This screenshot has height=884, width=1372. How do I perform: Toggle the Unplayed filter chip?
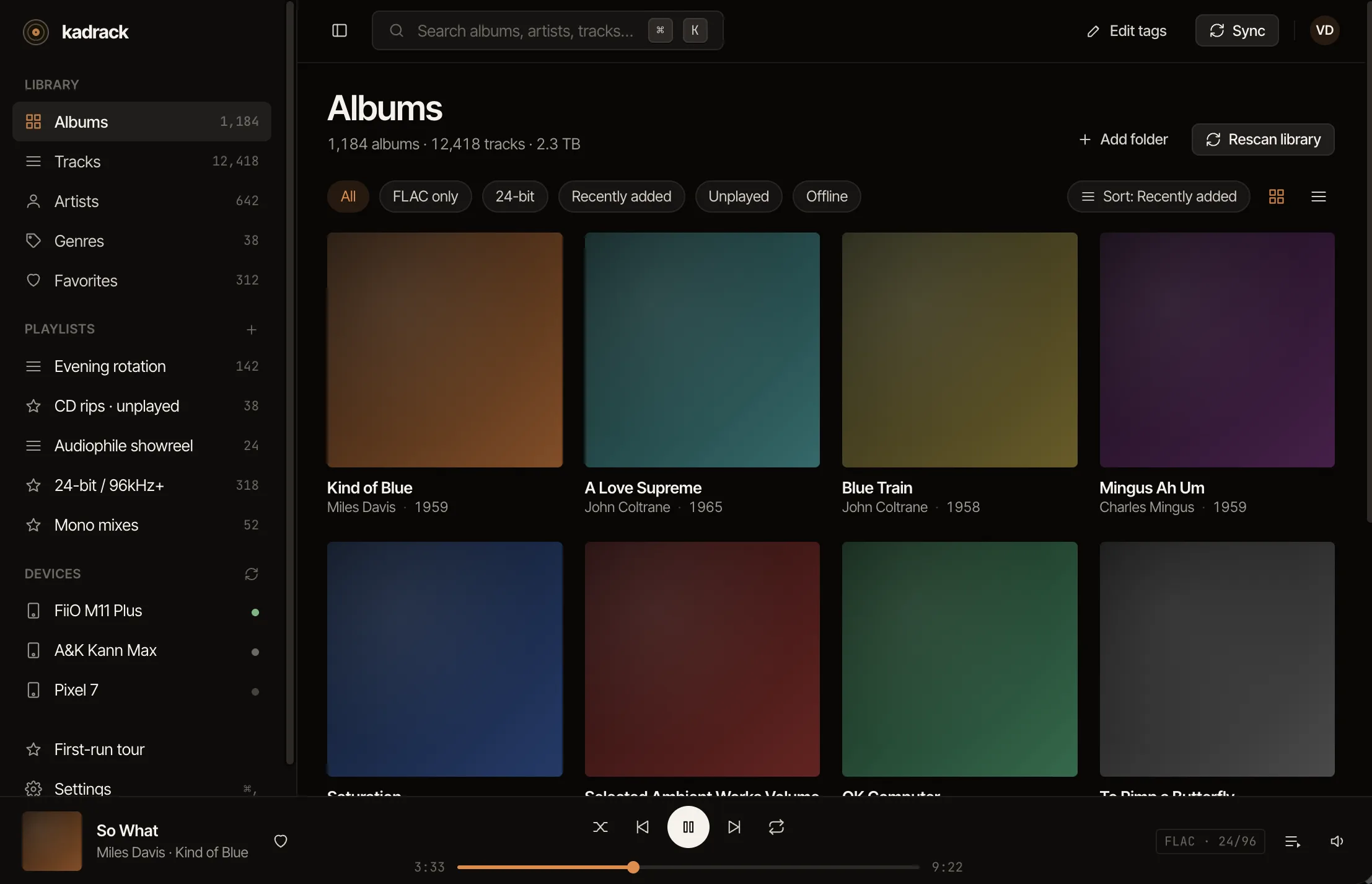pos(739,197)
